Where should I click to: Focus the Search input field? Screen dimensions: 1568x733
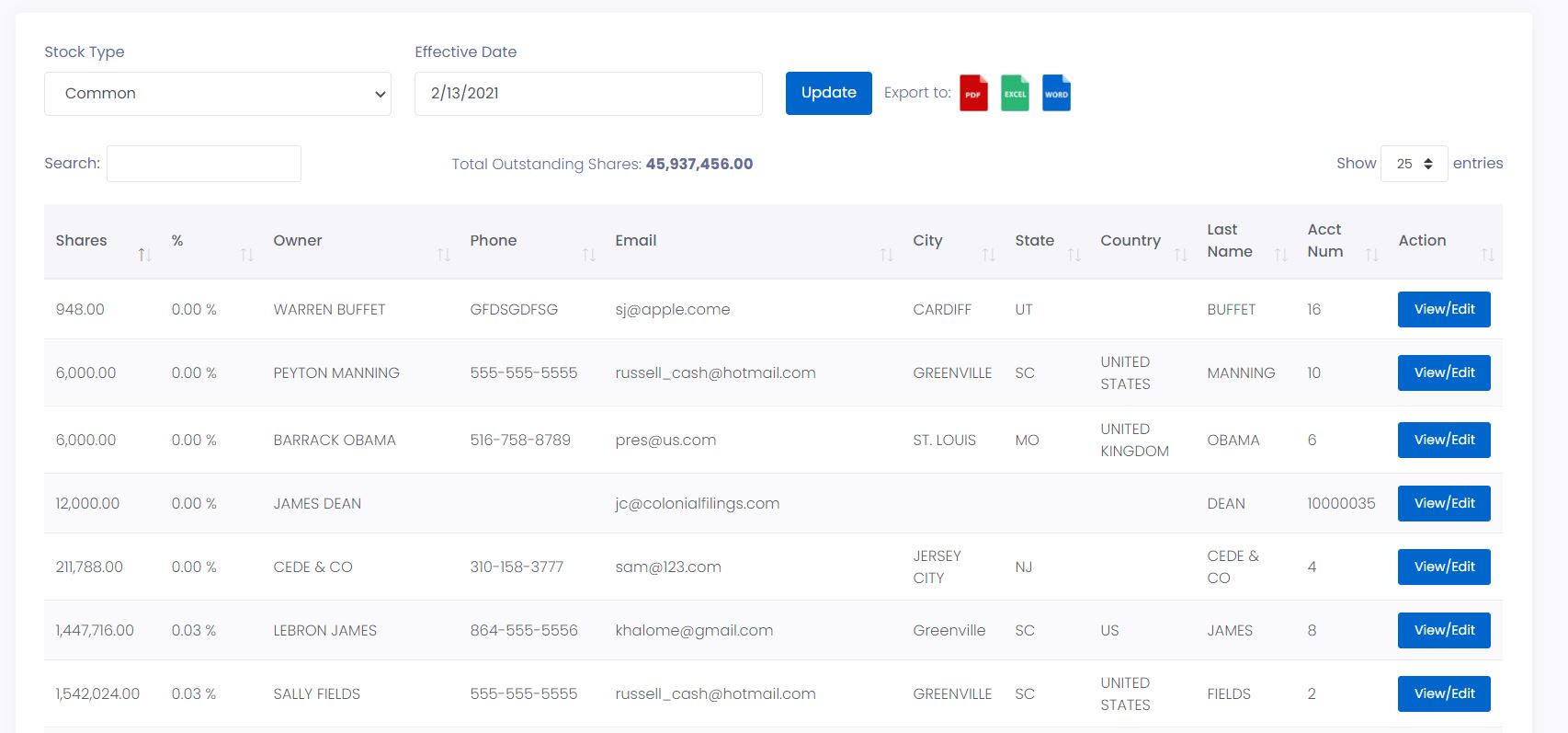click(204, 164)
